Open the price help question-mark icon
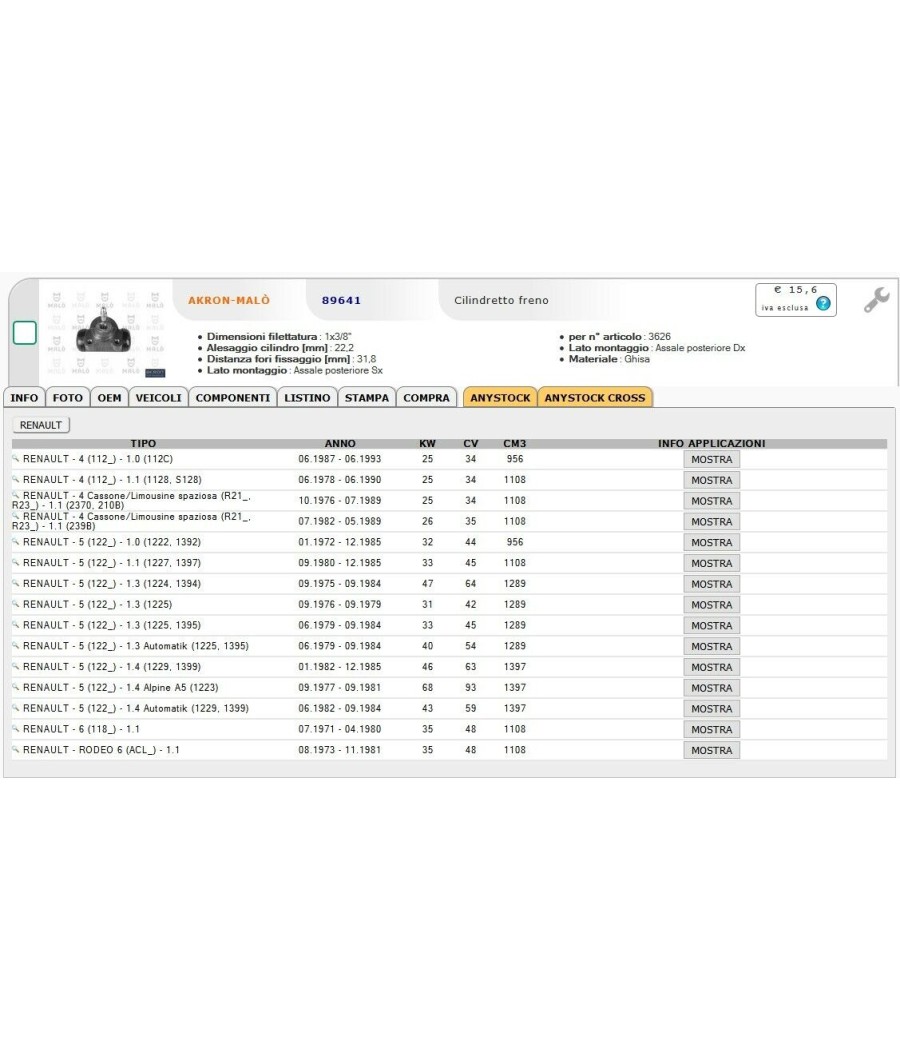The image size is (900, 1050). click(x=823, y=303)
